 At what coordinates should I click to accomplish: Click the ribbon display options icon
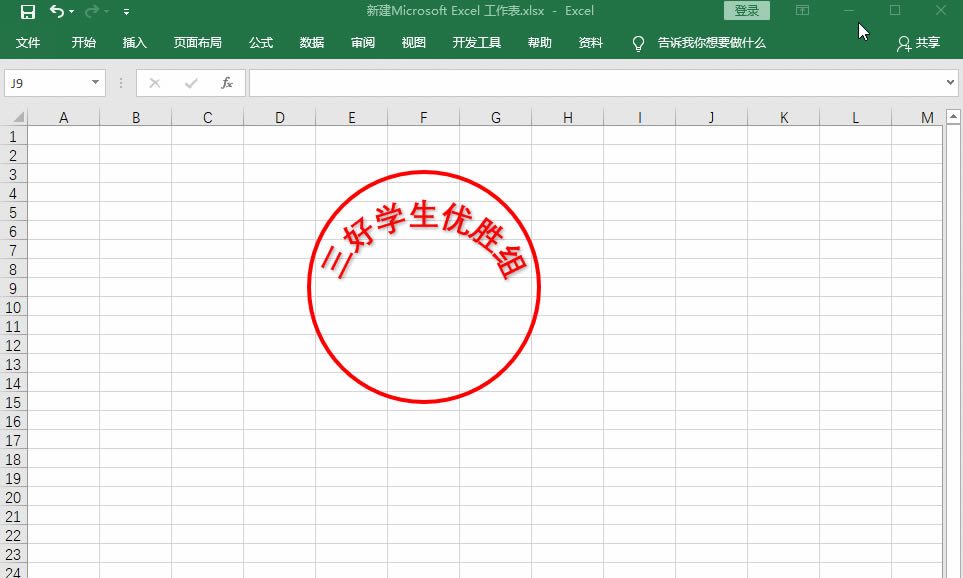tap(802, 11)
